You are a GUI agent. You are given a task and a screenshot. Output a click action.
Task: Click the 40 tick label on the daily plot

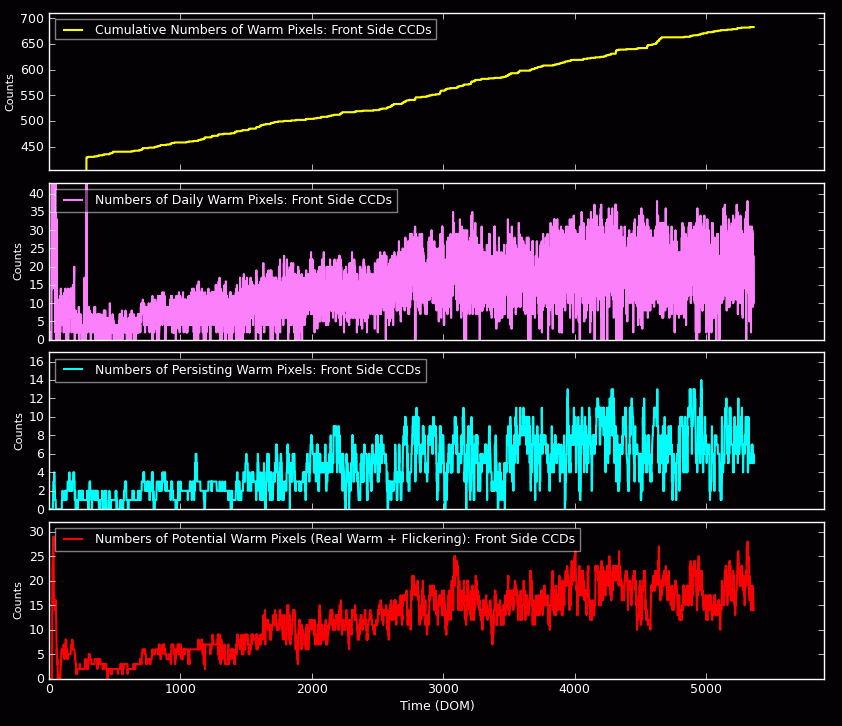(36, 193)
